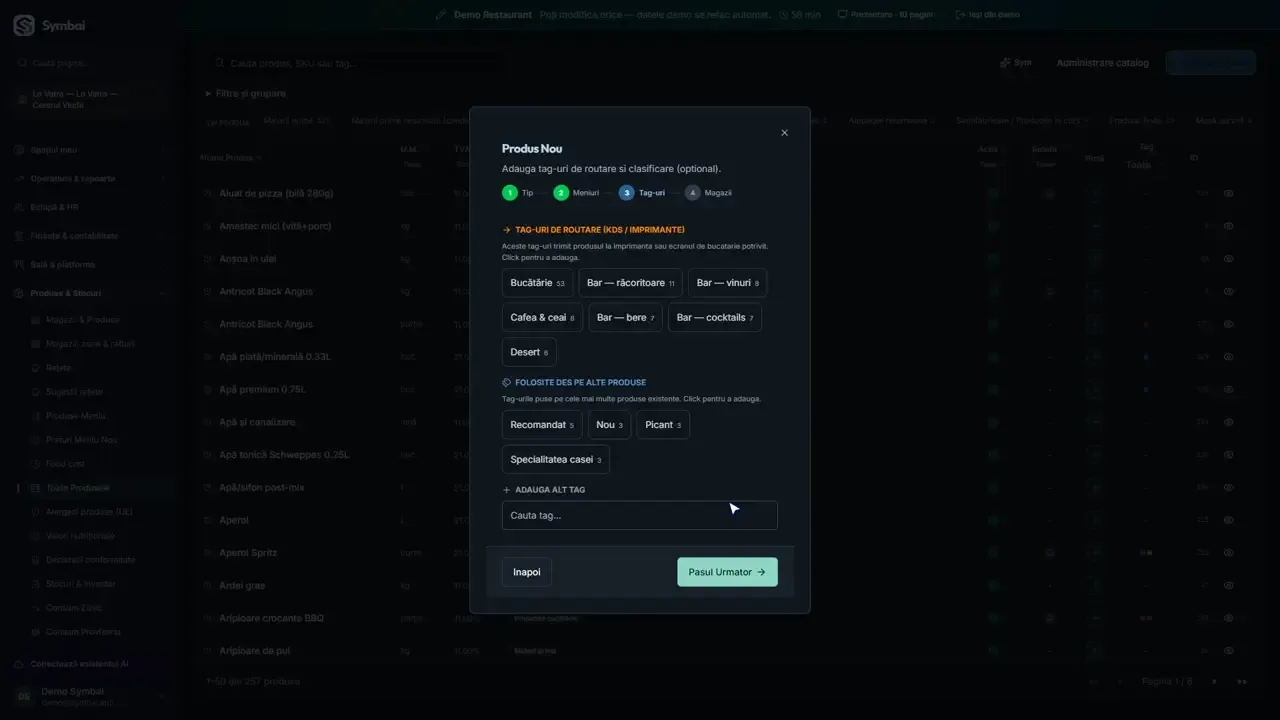Viewport: 1280px width, 720px height.
Task: Open the Sym assistant button
Action: pos(1016,63)
